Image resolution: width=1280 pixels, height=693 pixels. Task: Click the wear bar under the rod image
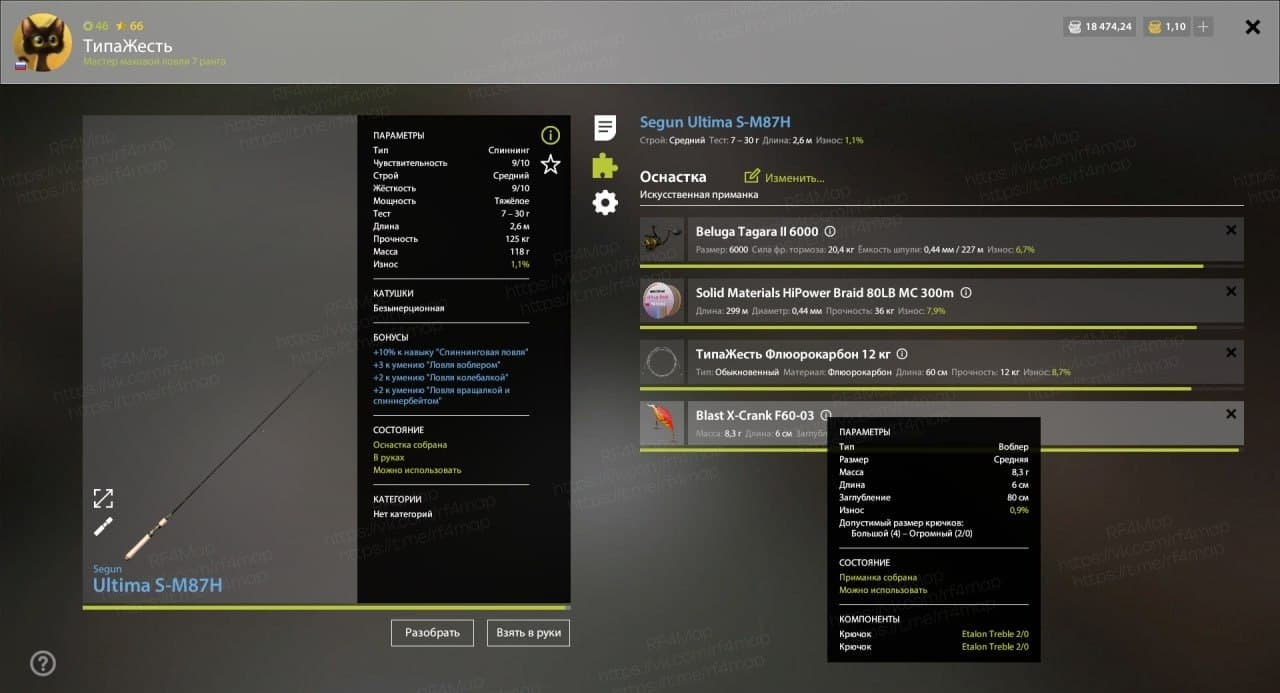coord(326,607)
